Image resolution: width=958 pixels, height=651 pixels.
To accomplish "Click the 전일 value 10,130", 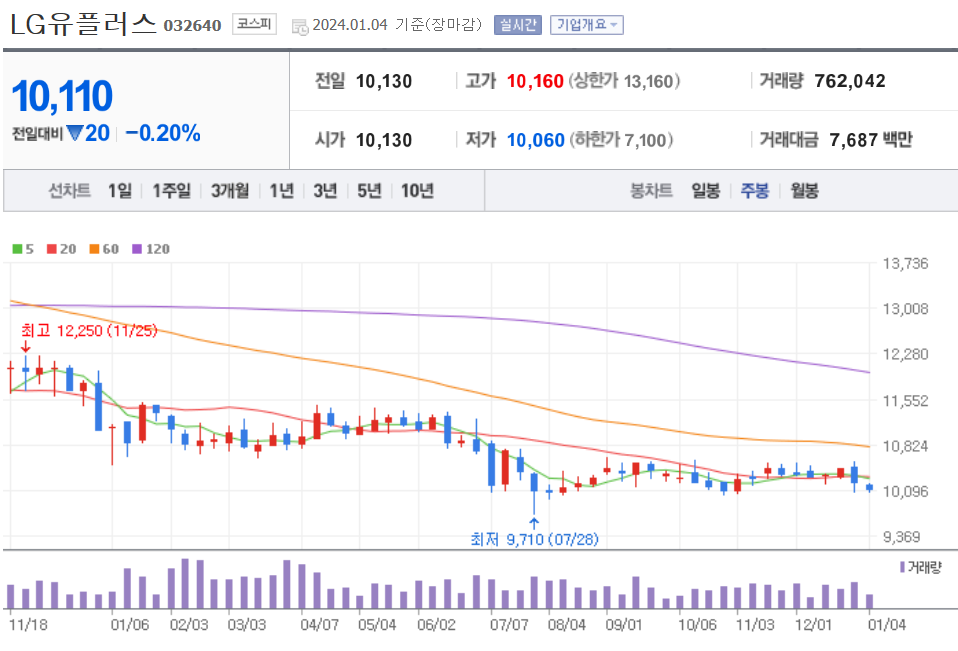I will click(384, 81).
